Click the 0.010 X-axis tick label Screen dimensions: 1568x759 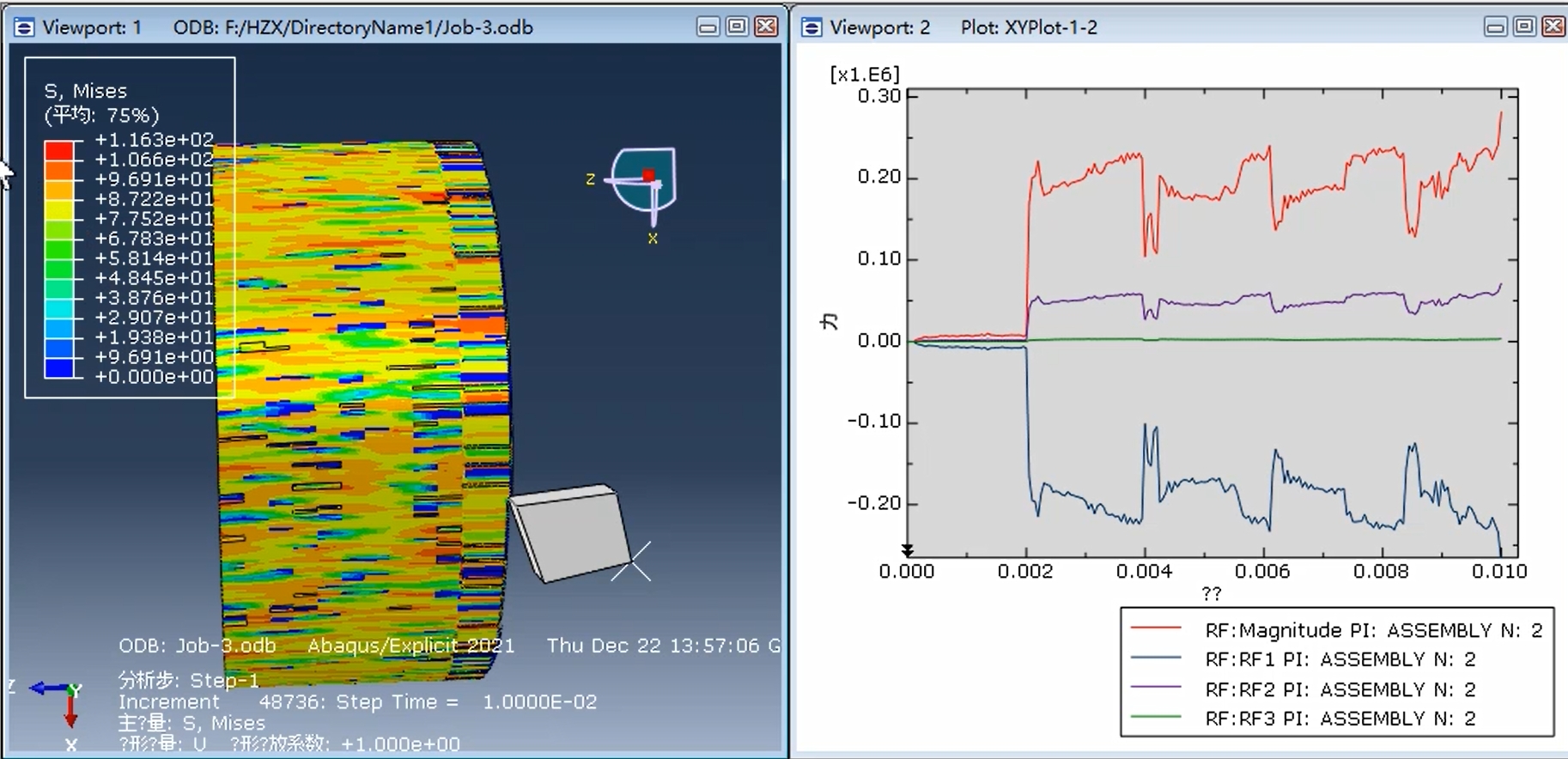coord(1498,572)
